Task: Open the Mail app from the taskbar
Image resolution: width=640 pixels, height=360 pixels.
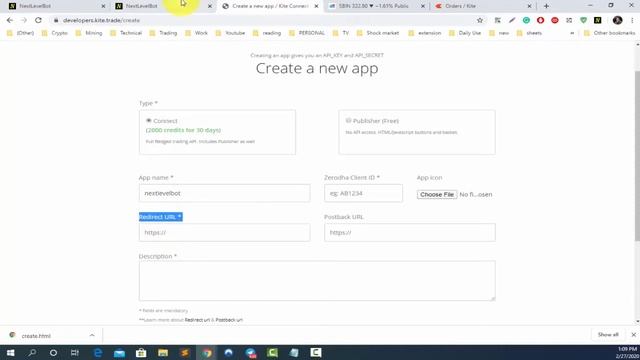Action: pos(119,353)
